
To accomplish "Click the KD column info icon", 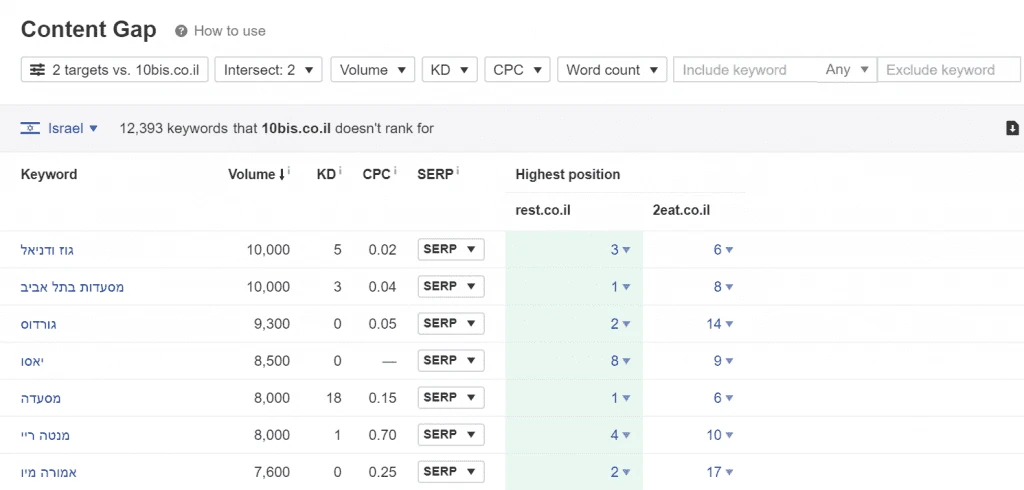I will point(340,171).
